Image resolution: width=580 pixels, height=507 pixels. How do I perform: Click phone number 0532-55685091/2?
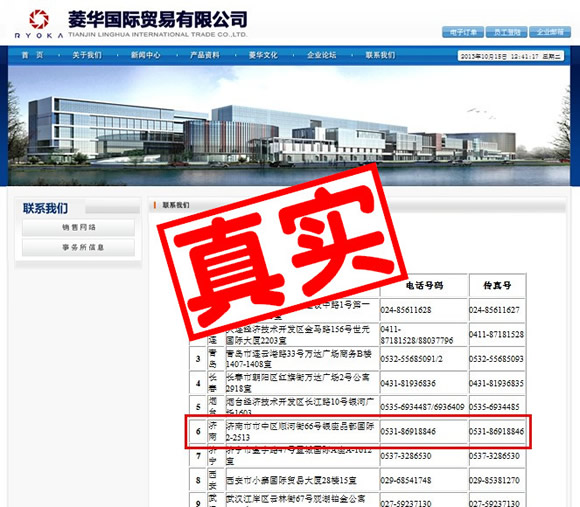click(x=411, y=359)
